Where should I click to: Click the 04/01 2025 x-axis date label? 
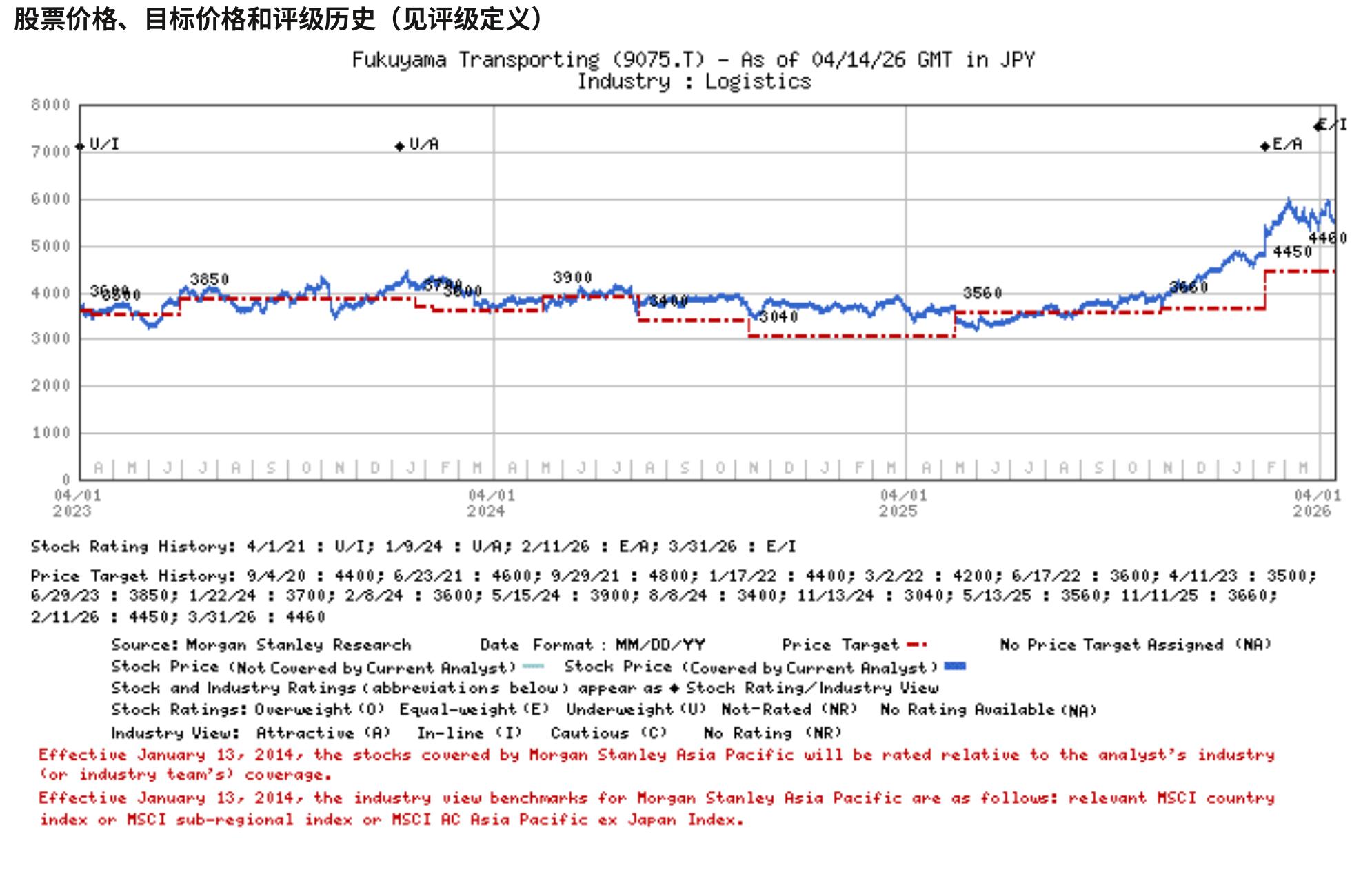[x=903, y=503]
